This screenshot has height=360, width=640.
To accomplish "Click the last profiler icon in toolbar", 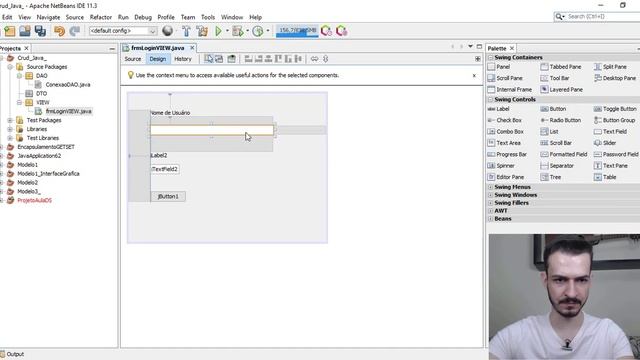I will click(x=342, y=31).
